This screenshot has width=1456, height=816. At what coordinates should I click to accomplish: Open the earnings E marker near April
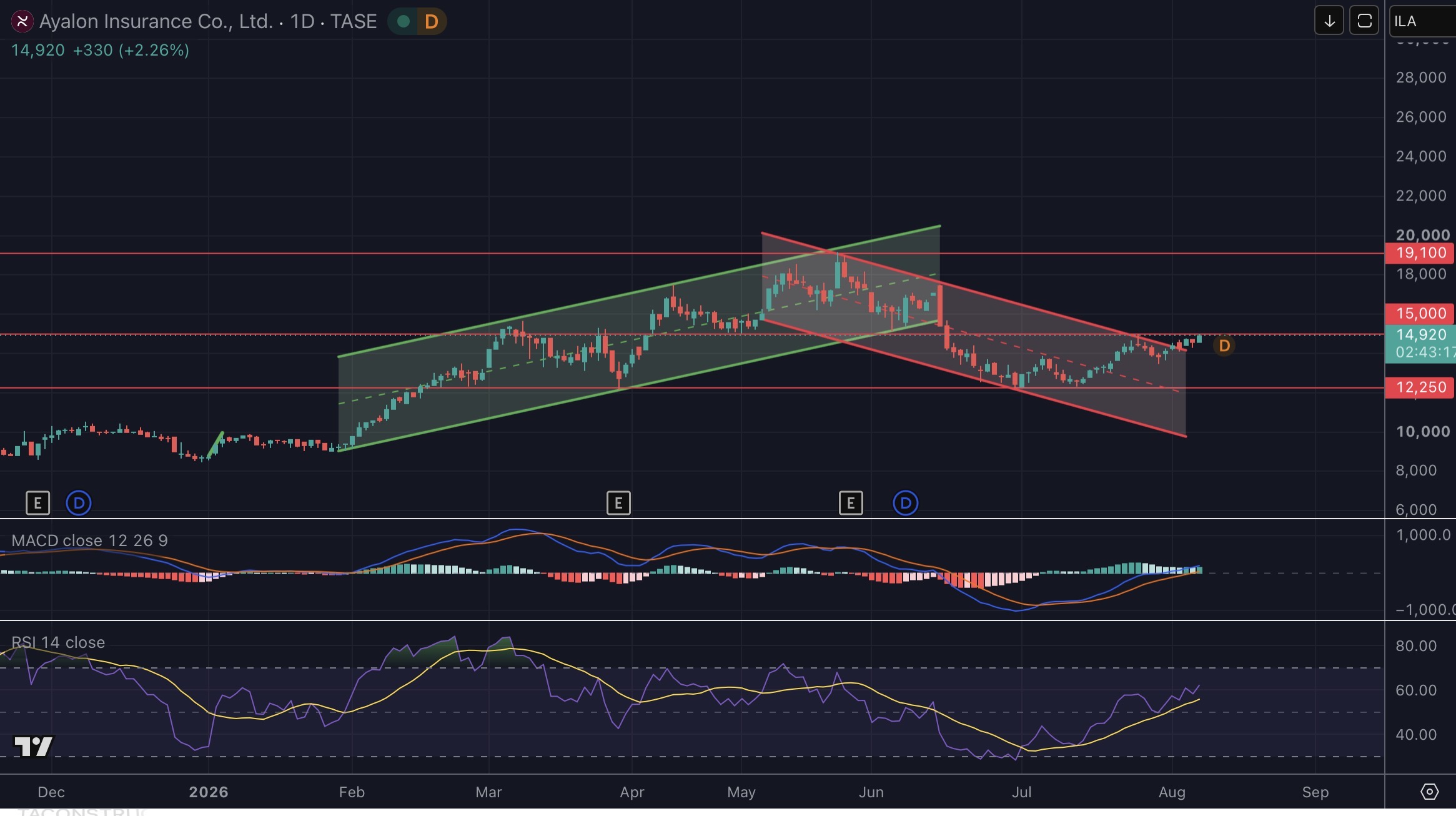click(618, 503)
